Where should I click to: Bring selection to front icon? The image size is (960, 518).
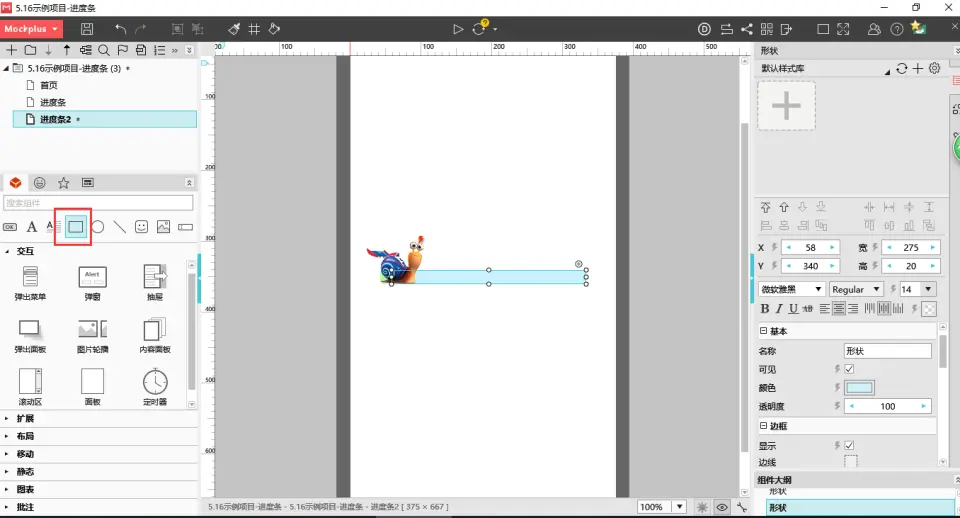765,207
